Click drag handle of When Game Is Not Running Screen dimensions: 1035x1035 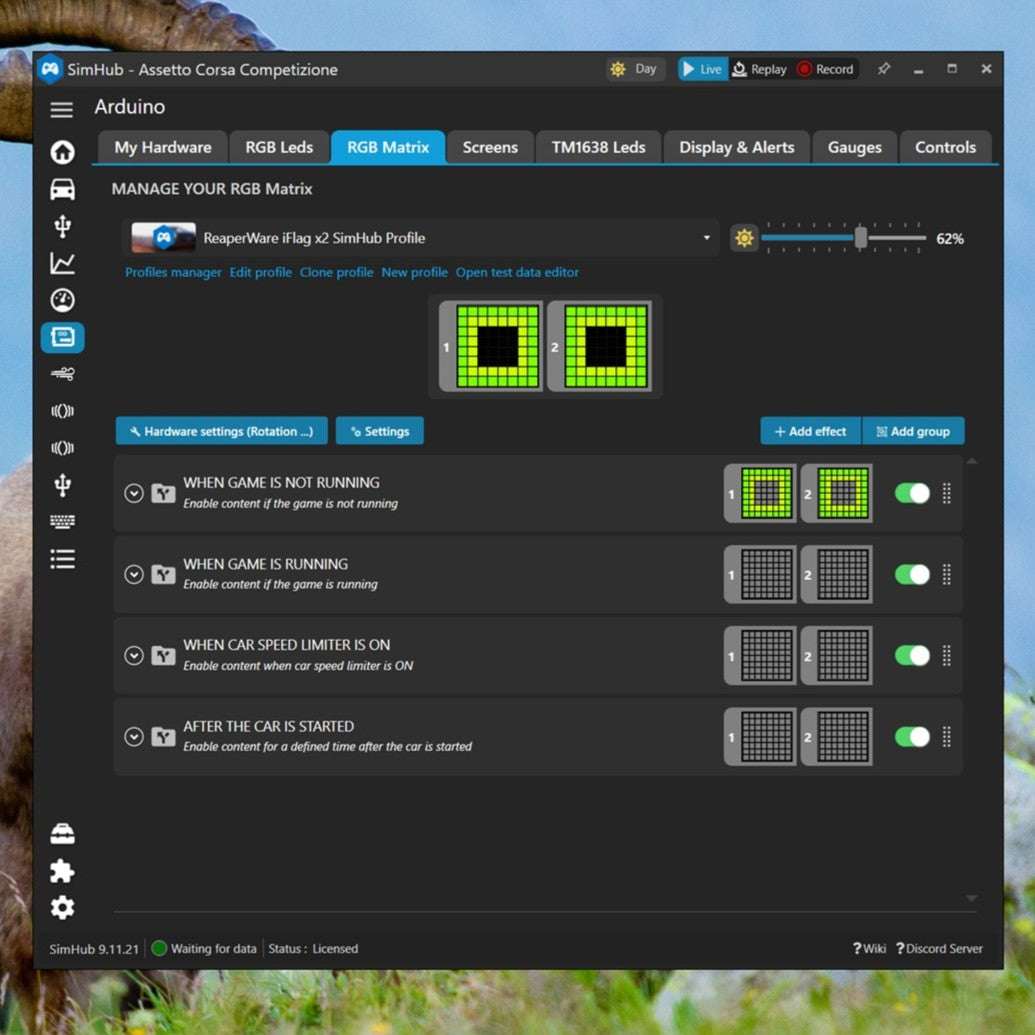947,493
